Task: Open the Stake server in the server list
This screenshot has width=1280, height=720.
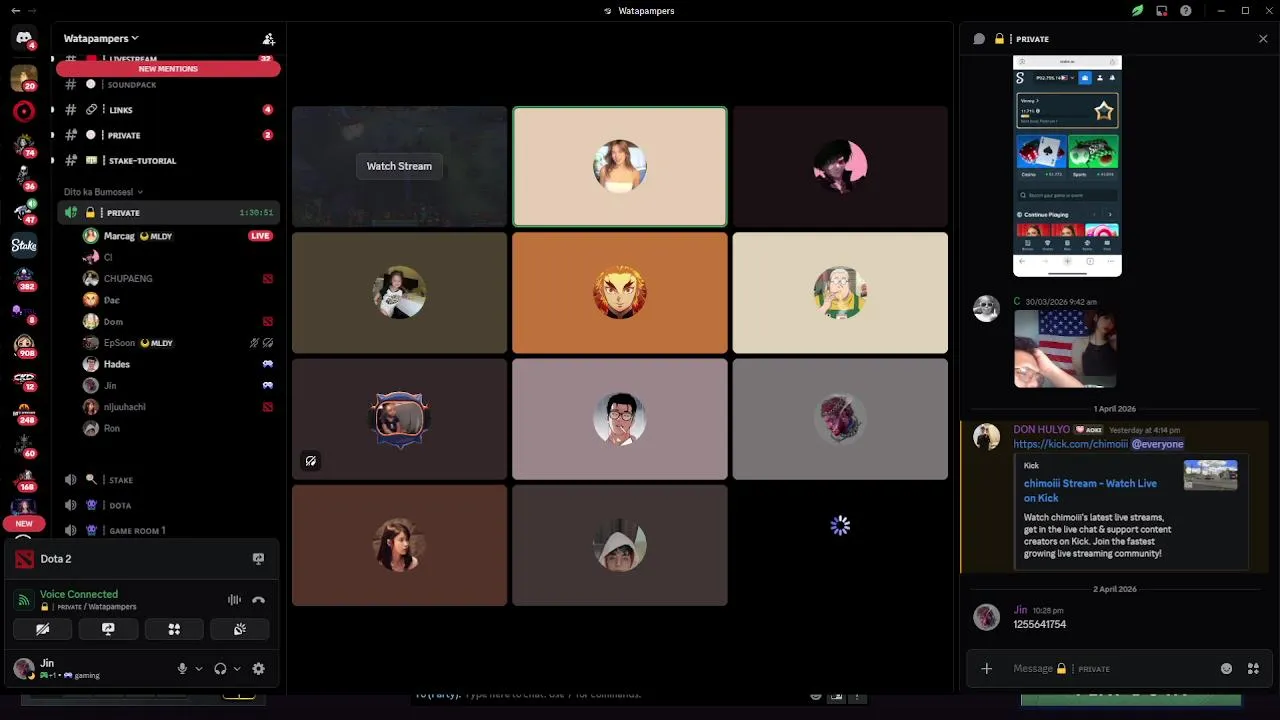Action: pos(24,245)
